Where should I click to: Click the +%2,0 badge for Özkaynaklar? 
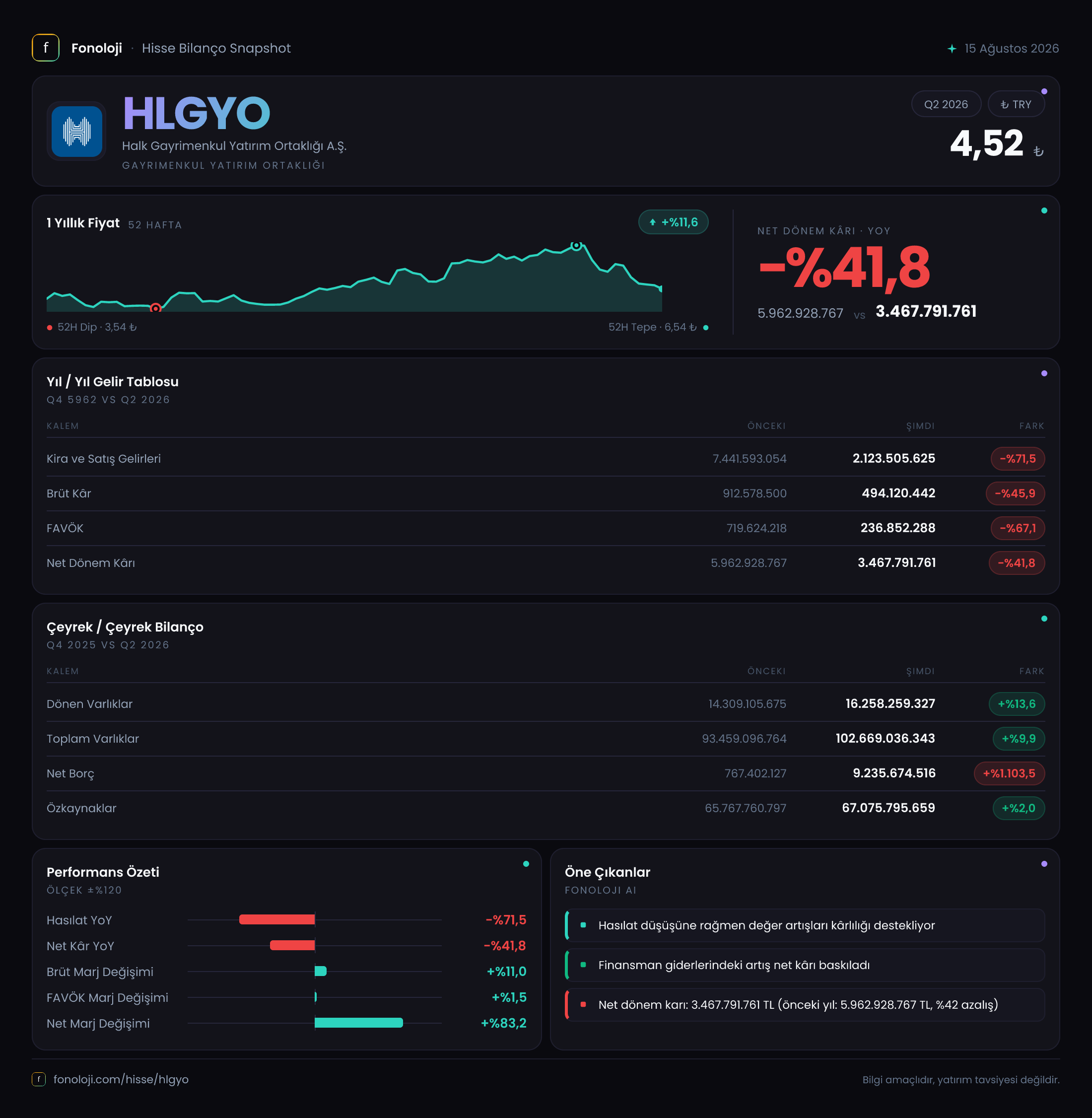click(1018, 808)
